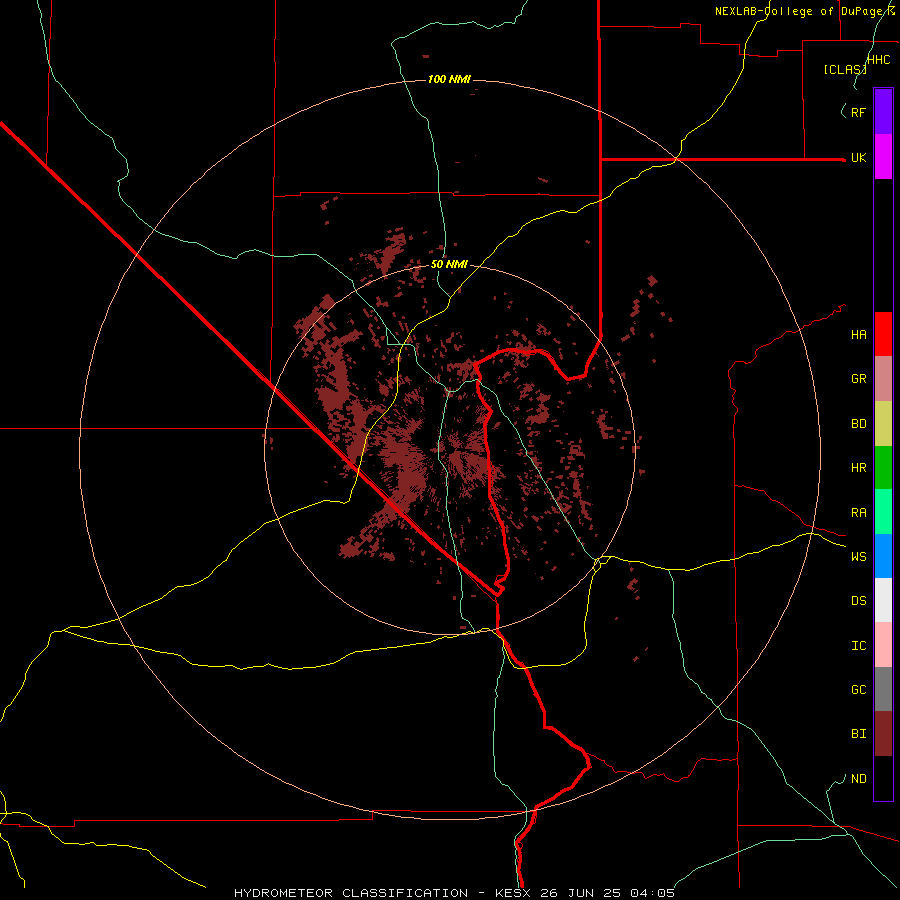Click the ND legend label text
The width and height of the screenshot is (900, 900).
click(x=858, y=779)
